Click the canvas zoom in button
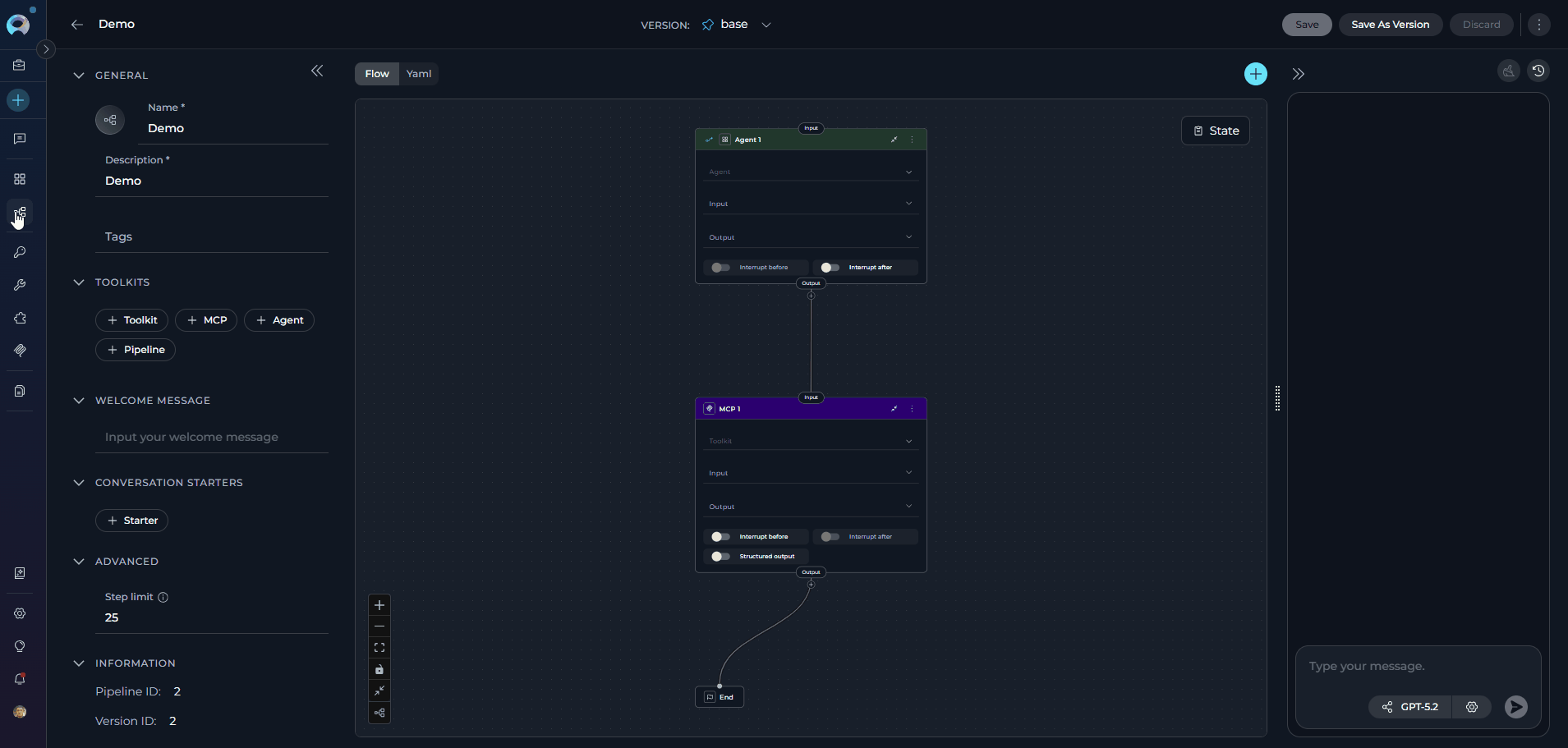The height and width of the screenshot is (748, 1568). click(x=379, y=605)
